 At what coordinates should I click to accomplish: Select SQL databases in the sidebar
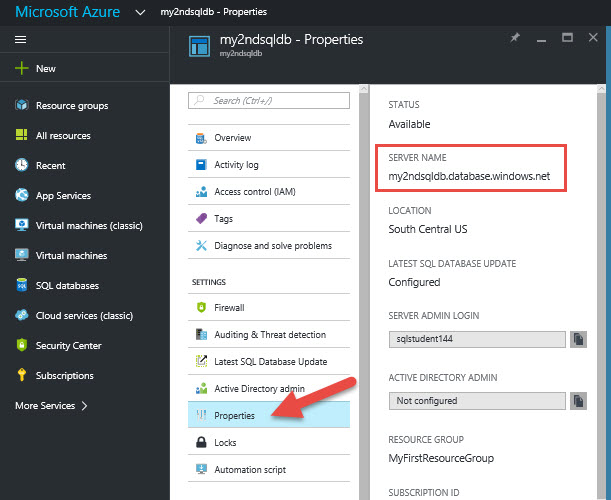[67, 286]
